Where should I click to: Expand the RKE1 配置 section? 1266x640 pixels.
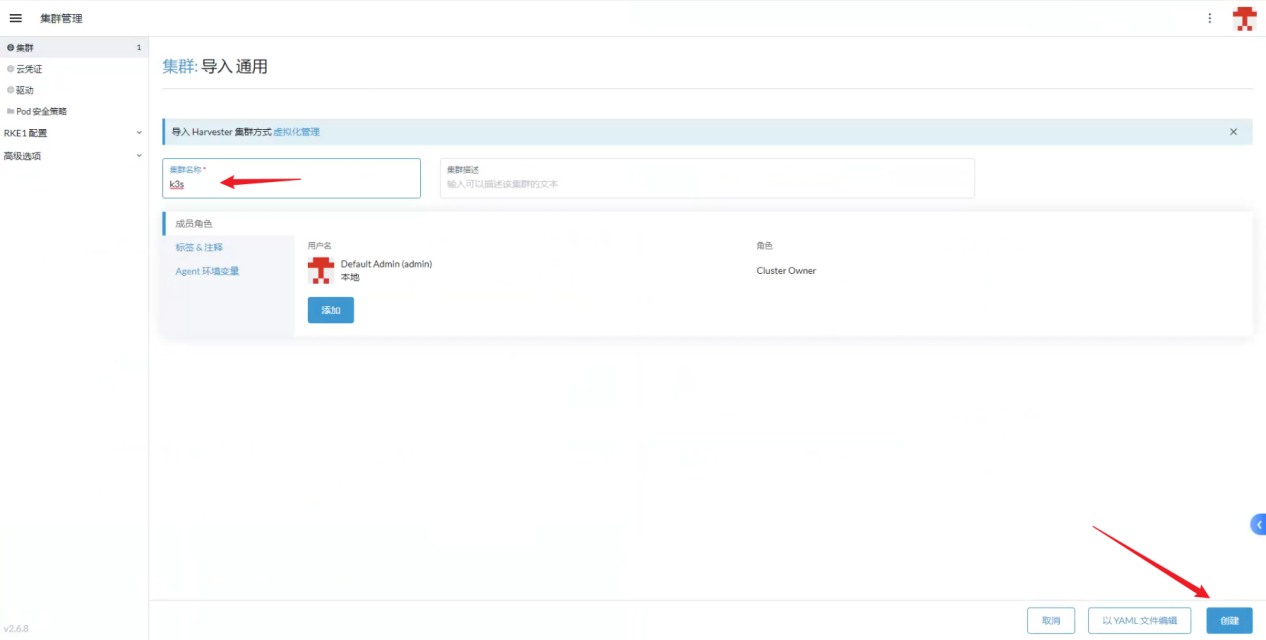coord(72,133)
